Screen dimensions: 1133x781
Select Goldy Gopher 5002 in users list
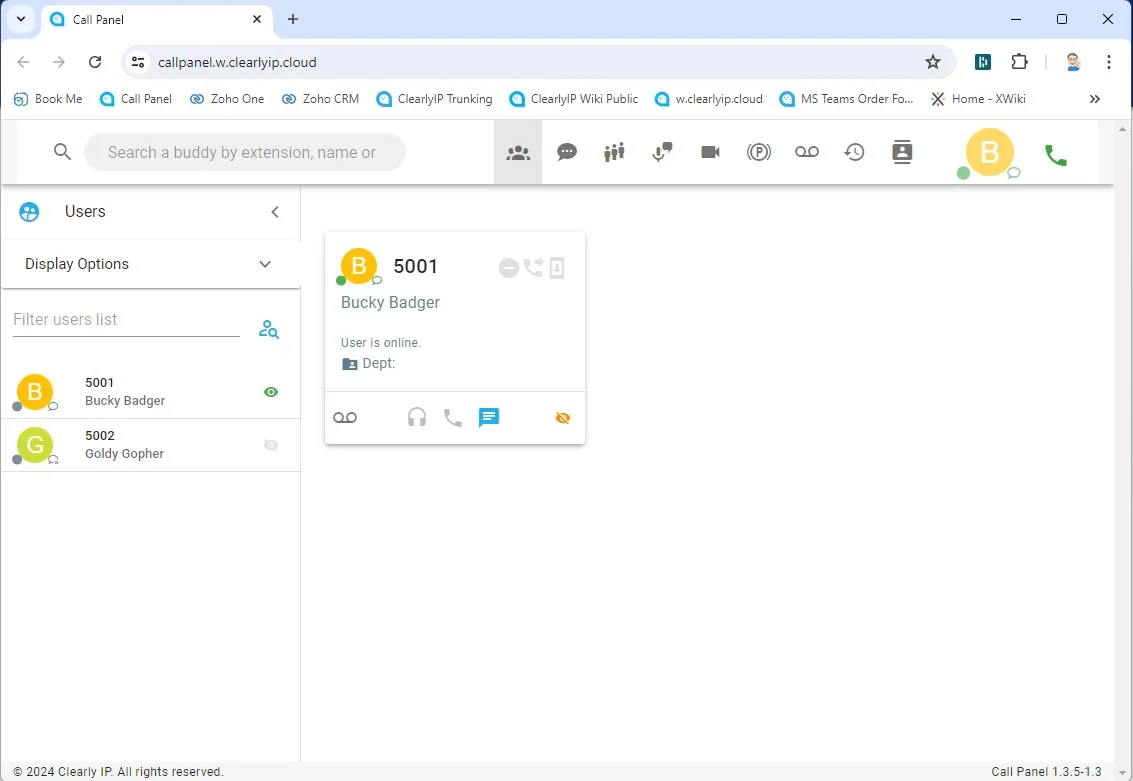[151, 445]
